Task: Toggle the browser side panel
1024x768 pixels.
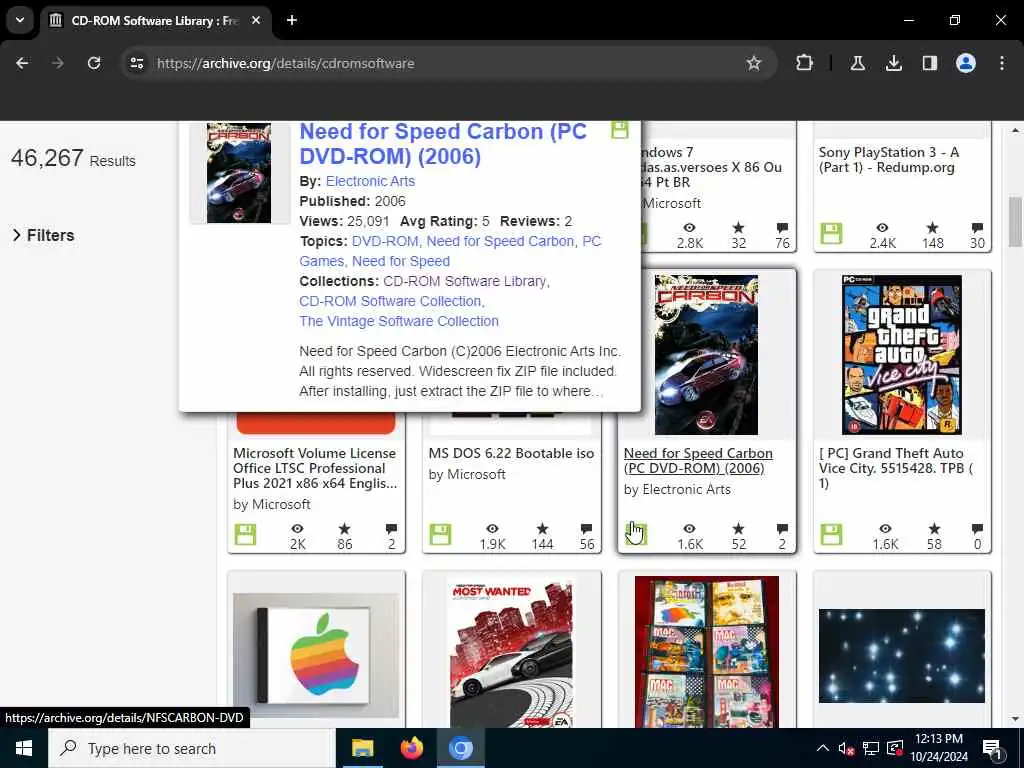Action: 929,63
